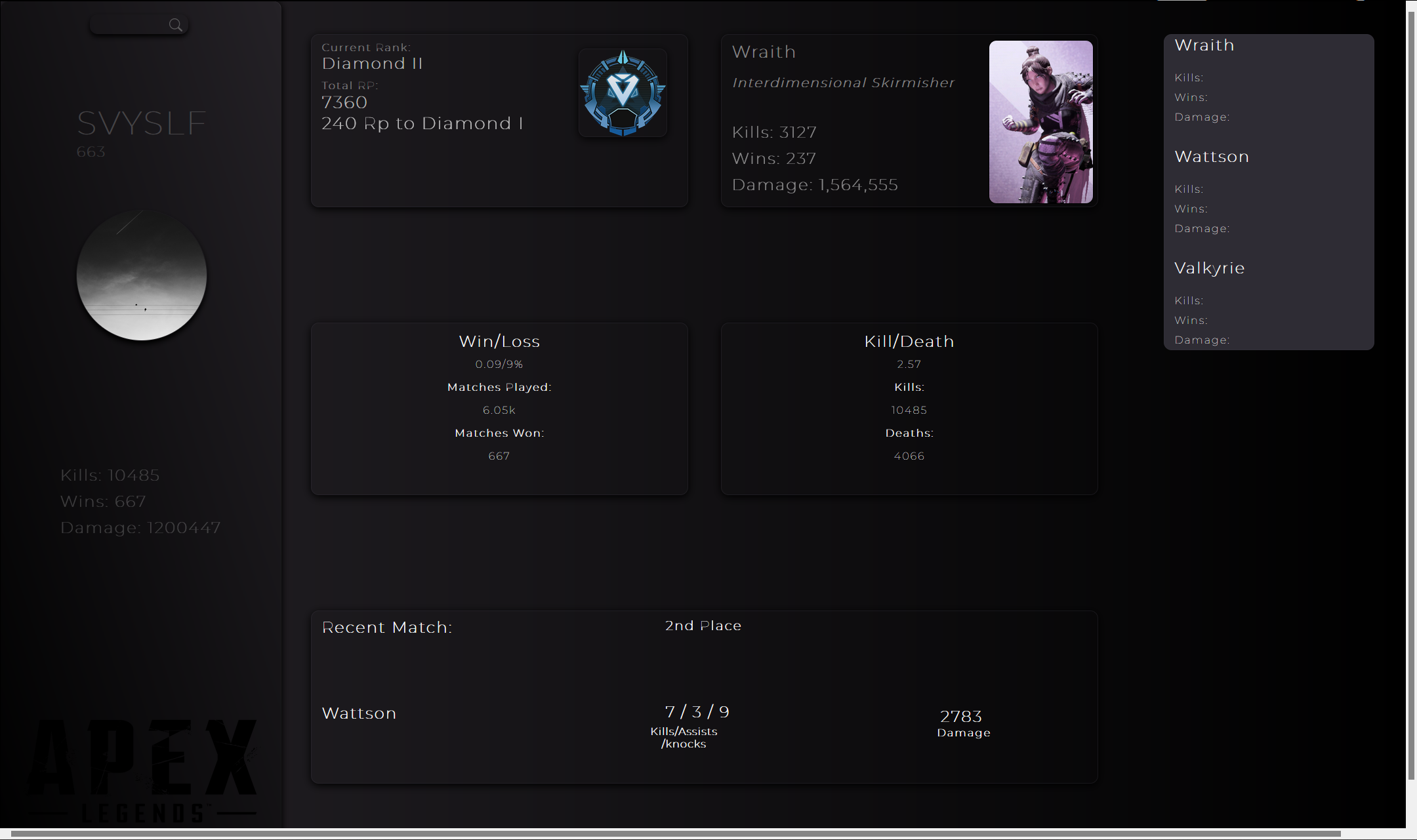Select the Current Rank panel

coord(499,120)
